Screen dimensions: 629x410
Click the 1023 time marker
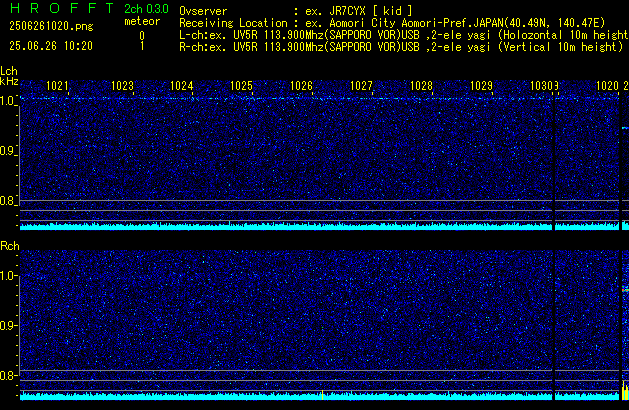122,86
